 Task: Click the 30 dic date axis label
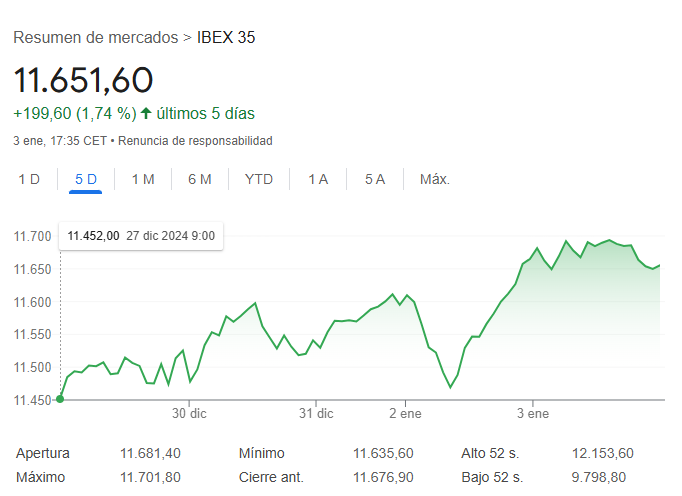[189, 412]
